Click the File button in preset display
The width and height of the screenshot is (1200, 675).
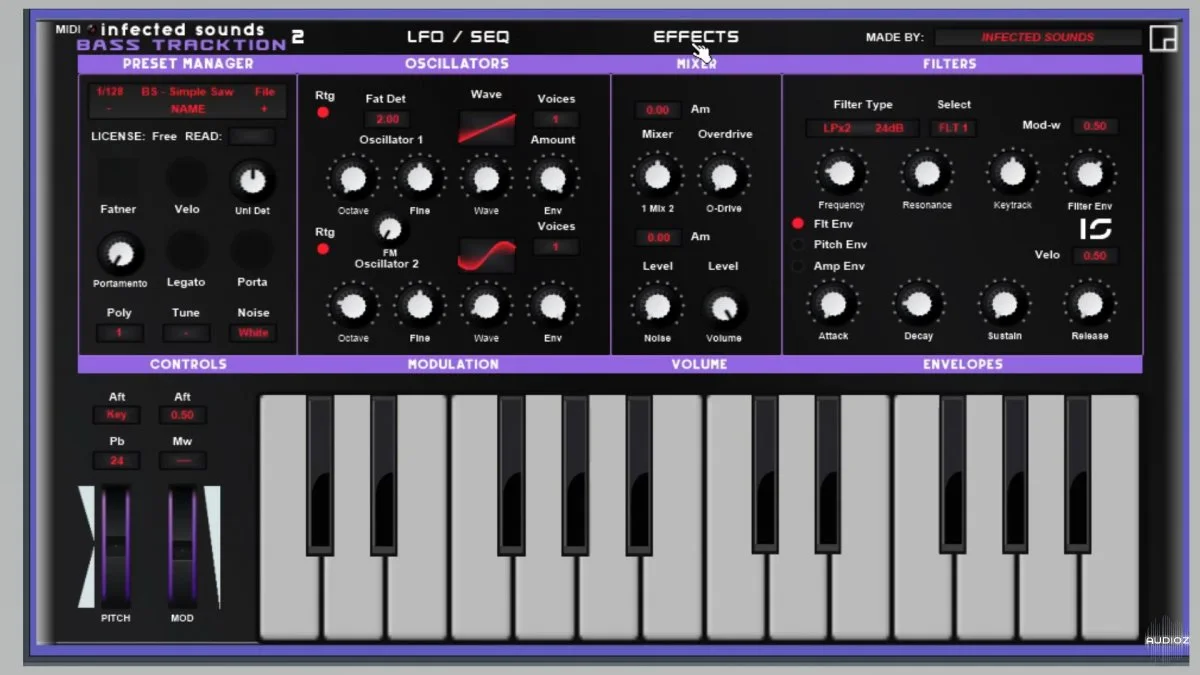(x=264, y=91)
